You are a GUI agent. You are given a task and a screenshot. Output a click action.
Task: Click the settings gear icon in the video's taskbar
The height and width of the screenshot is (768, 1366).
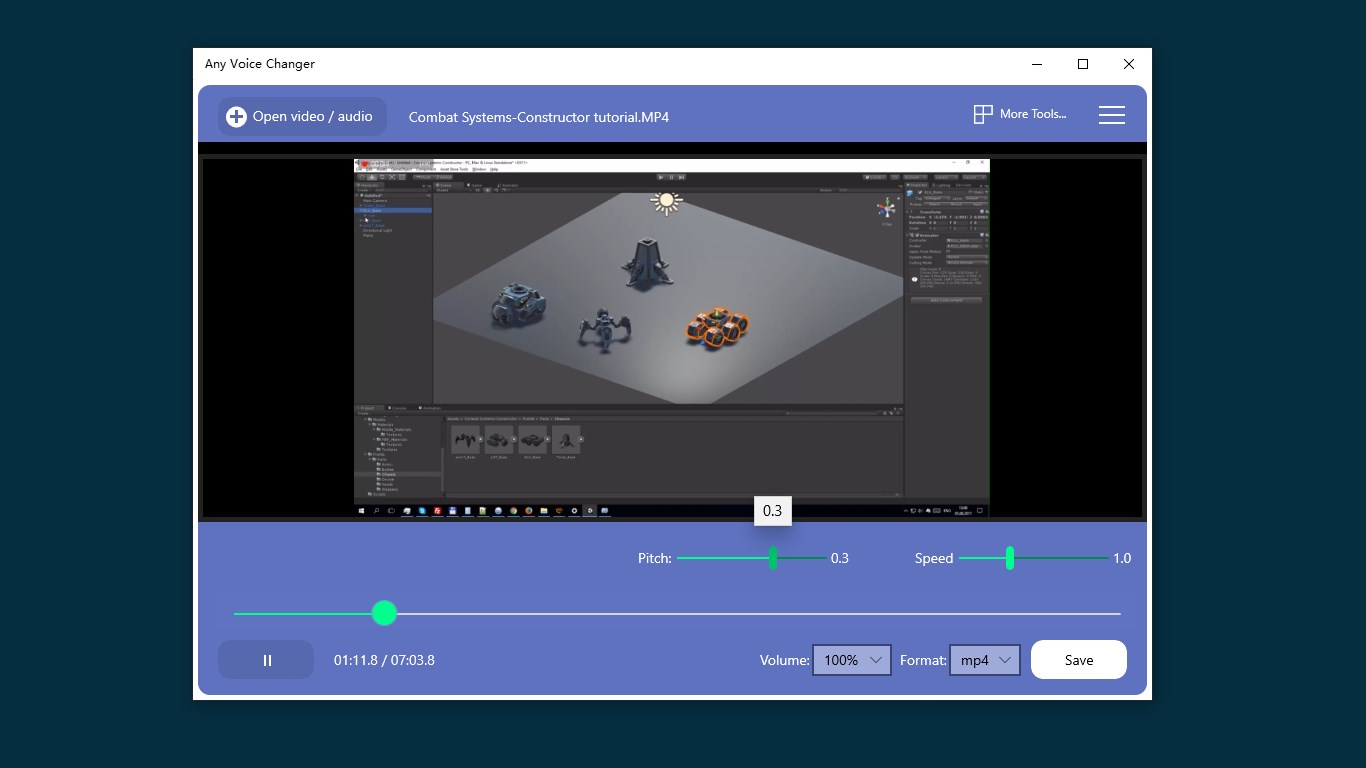[x=573, y=510]
